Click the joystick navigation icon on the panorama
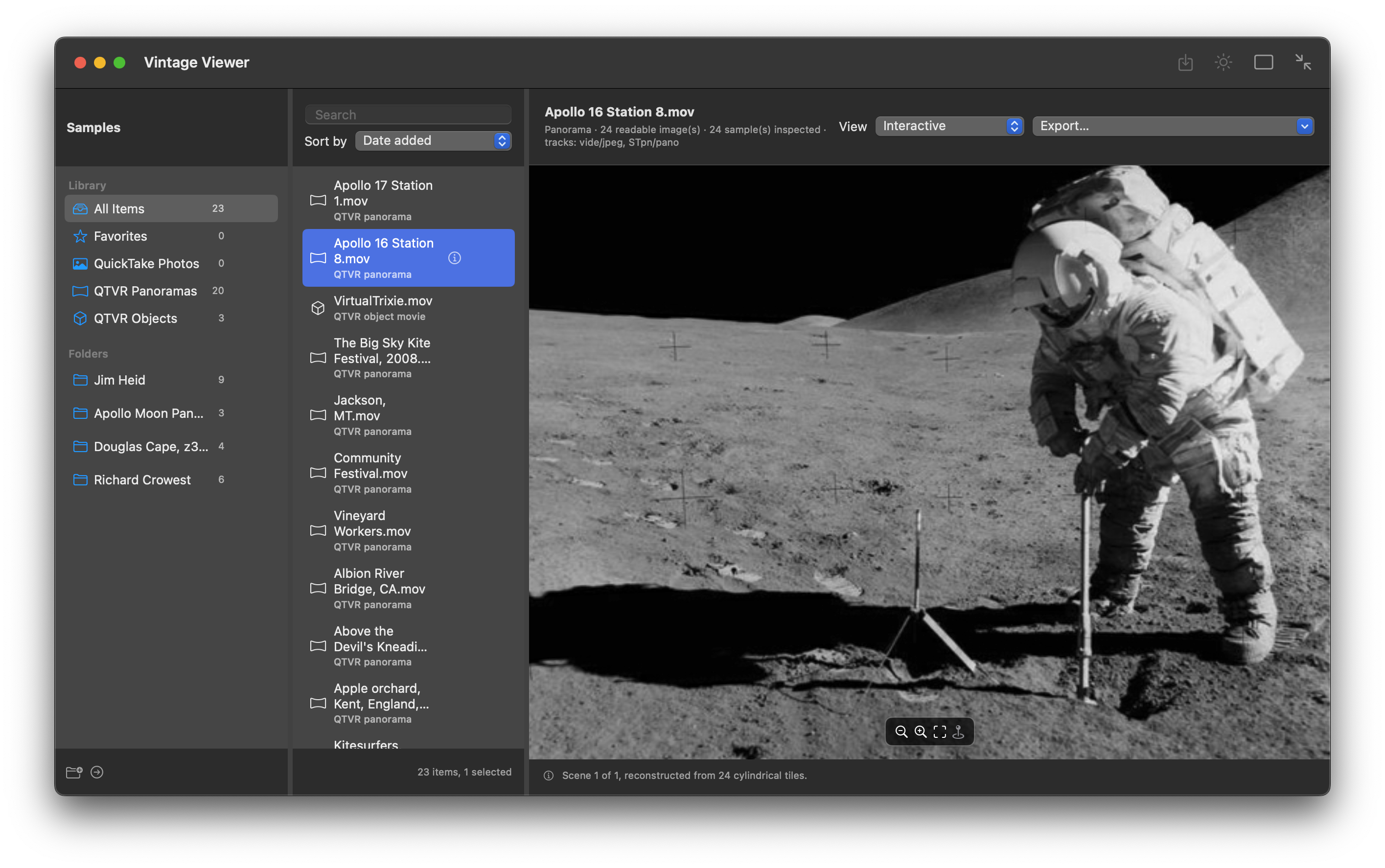The height and width of the screenshot is (868, 1385). [958, 731]
